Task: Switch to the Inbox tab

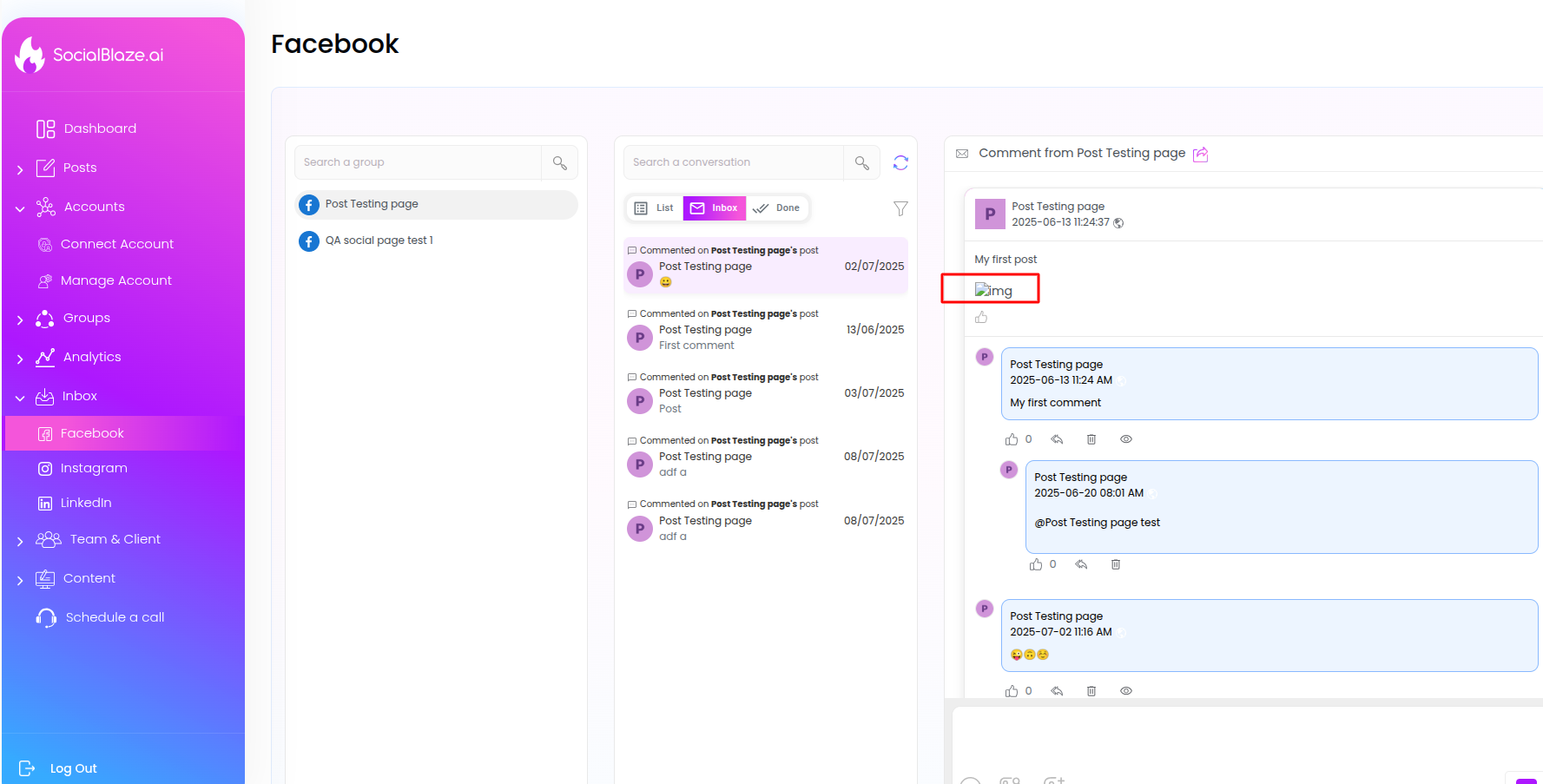Action: [714, 208]
